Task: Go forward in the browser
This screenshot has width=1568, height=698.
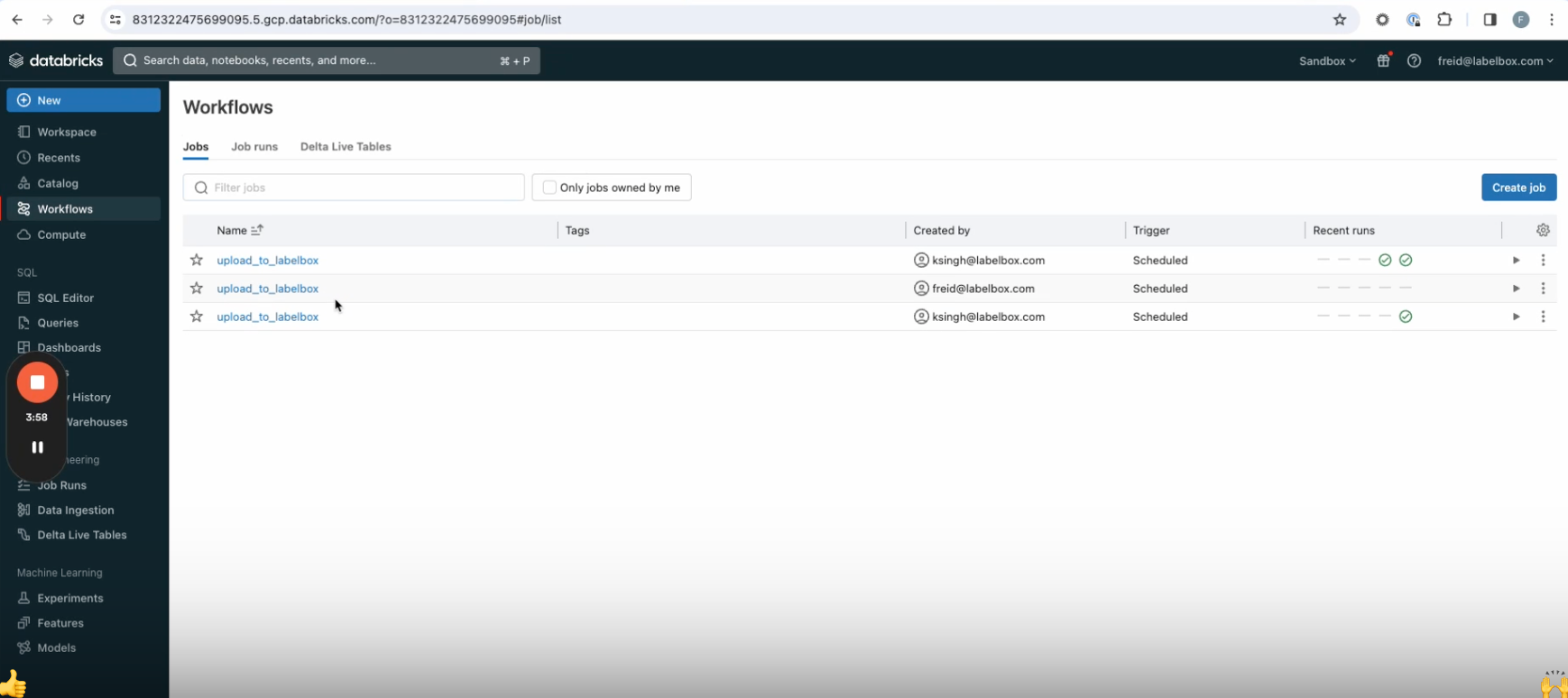Action: click(48, 19)
